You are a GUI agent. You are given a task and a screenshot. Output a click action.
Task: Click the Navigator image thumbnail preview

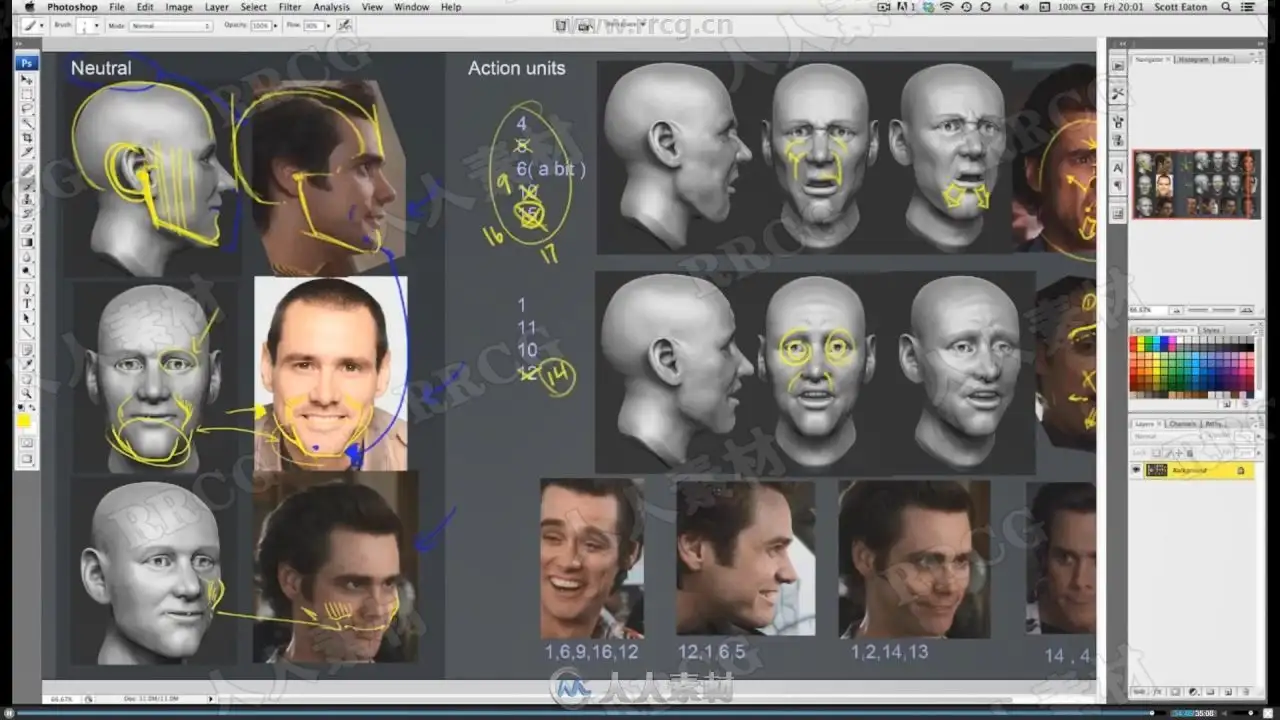(x=1196, y=184)
